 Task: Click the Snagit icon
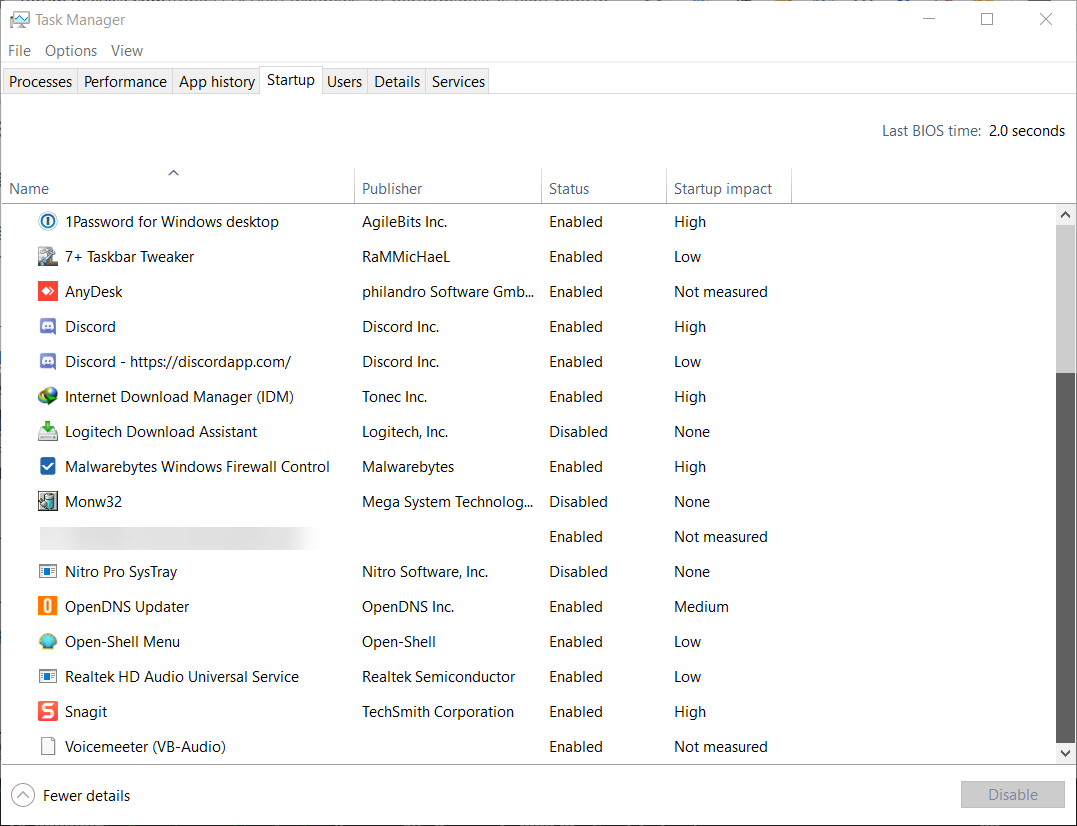click(47, 712)
